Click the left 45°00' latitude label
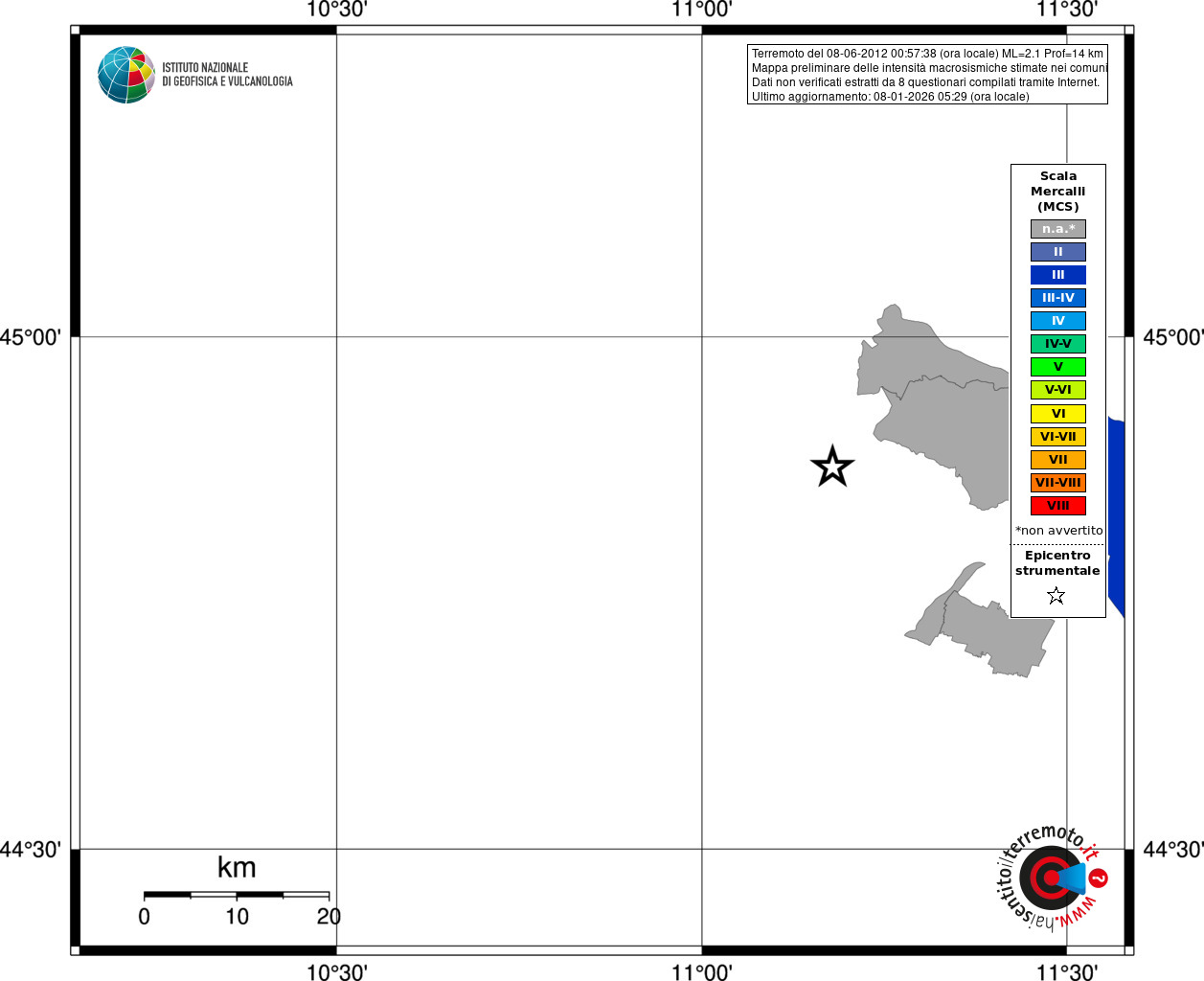Screen dimensions: 1204x981 tap(31, 337)
